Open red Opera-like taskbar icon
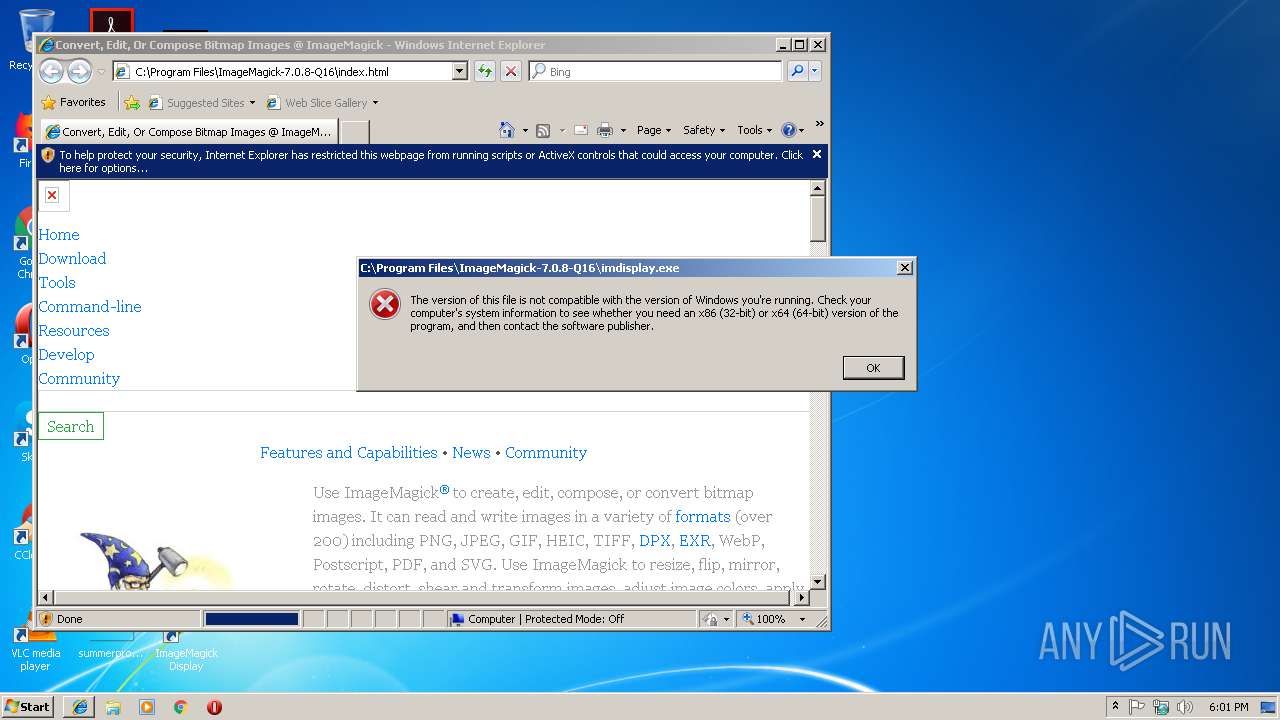1280x720 pixels. (214, 707)
